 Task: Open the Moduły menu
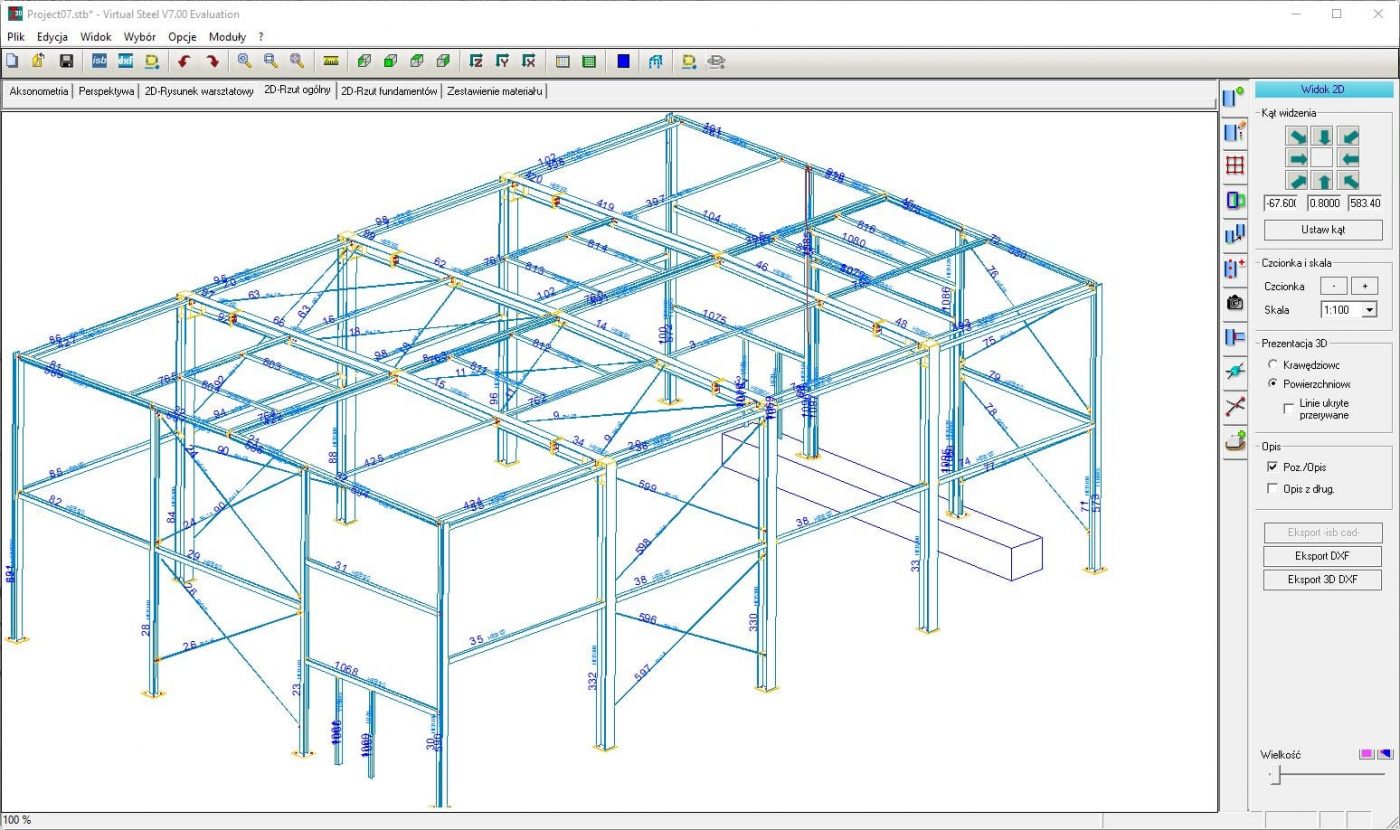tap(227, 36)
